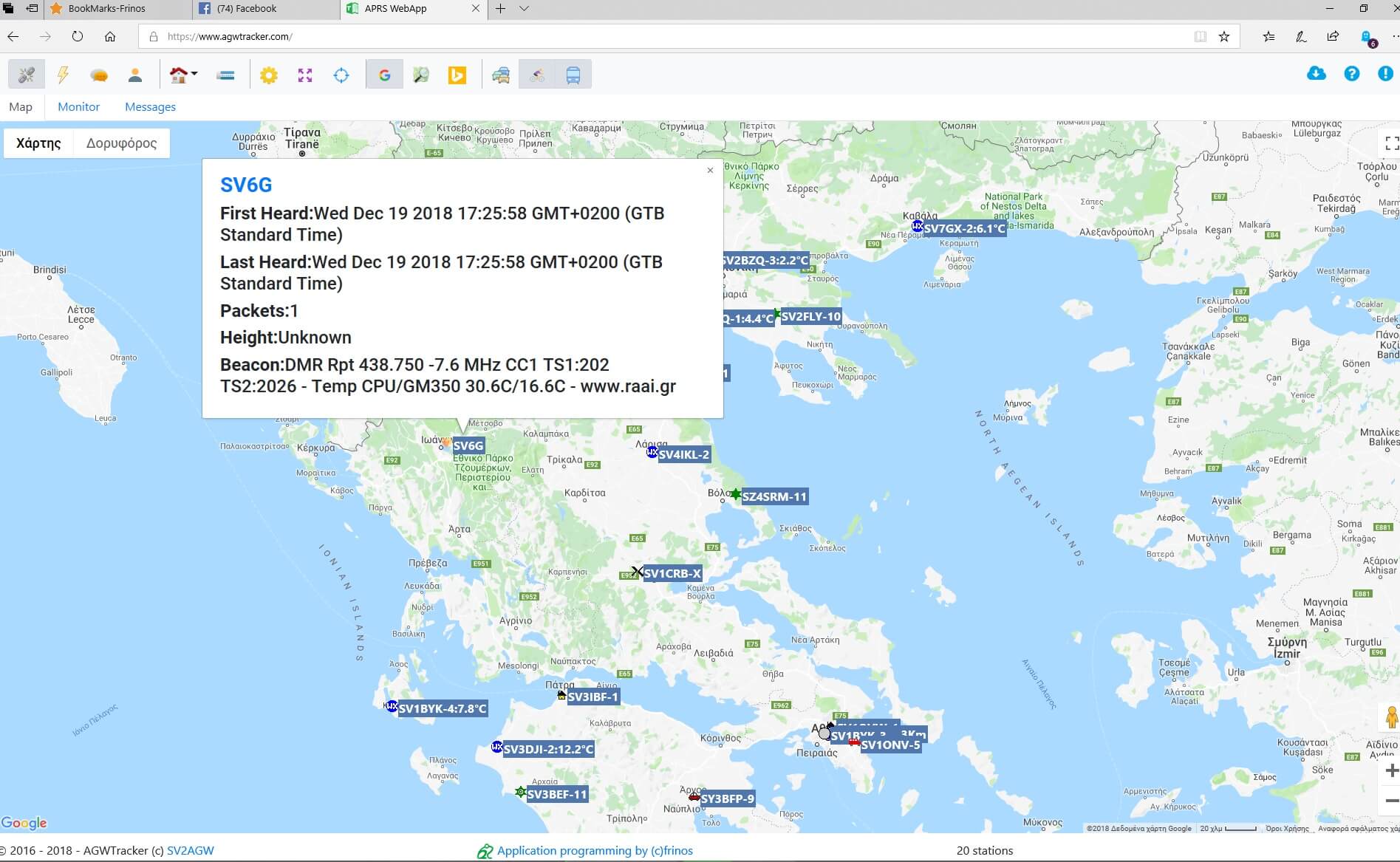The width and height of the screenshot is (1400, 862).
Task: Toggle the traffic cars layer
Action: click(499, 74)
